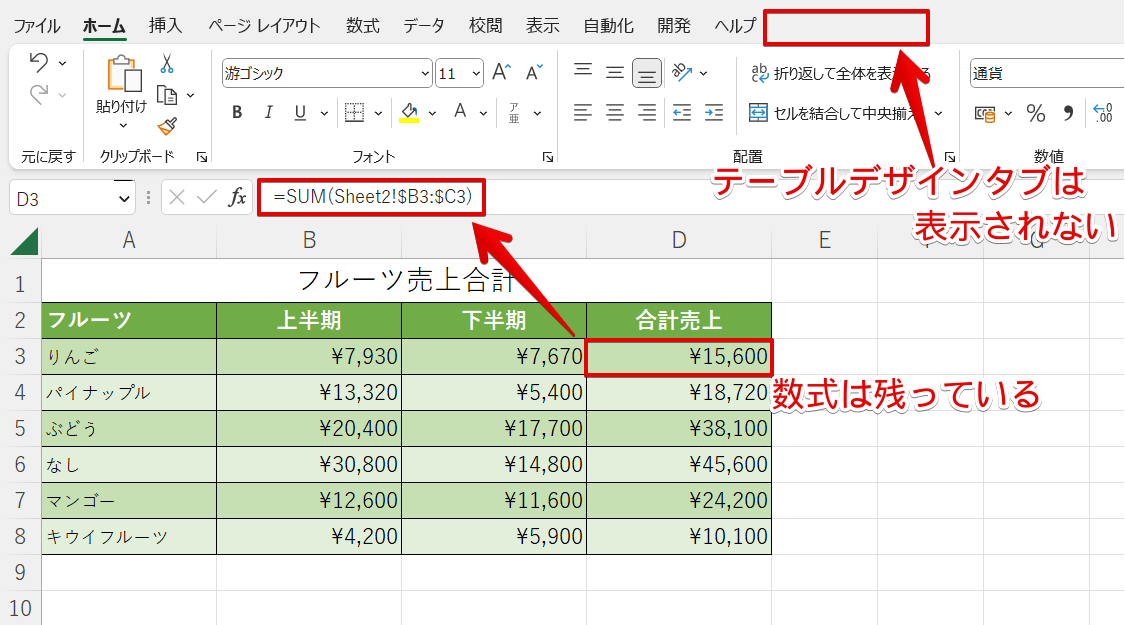Image resolution: width=1125 pixels, height=625 pixels.
Task: Click the Copy icon
Action: pyautogui.click(x=167, y=95)
